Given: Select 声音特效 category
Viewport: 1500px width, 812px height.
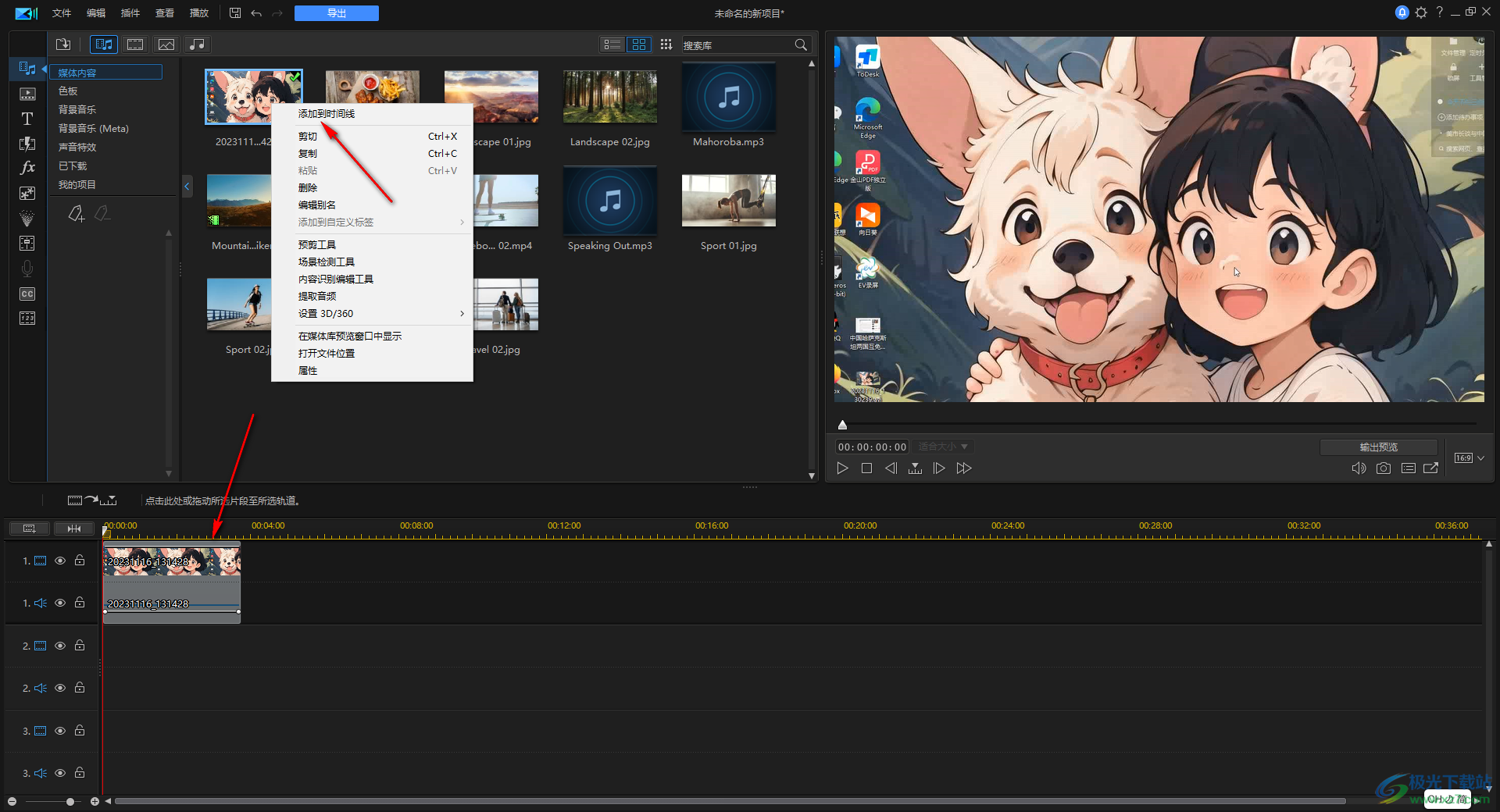Looking at the screenshot, I should pyautogui.click(x=77, y=148).
